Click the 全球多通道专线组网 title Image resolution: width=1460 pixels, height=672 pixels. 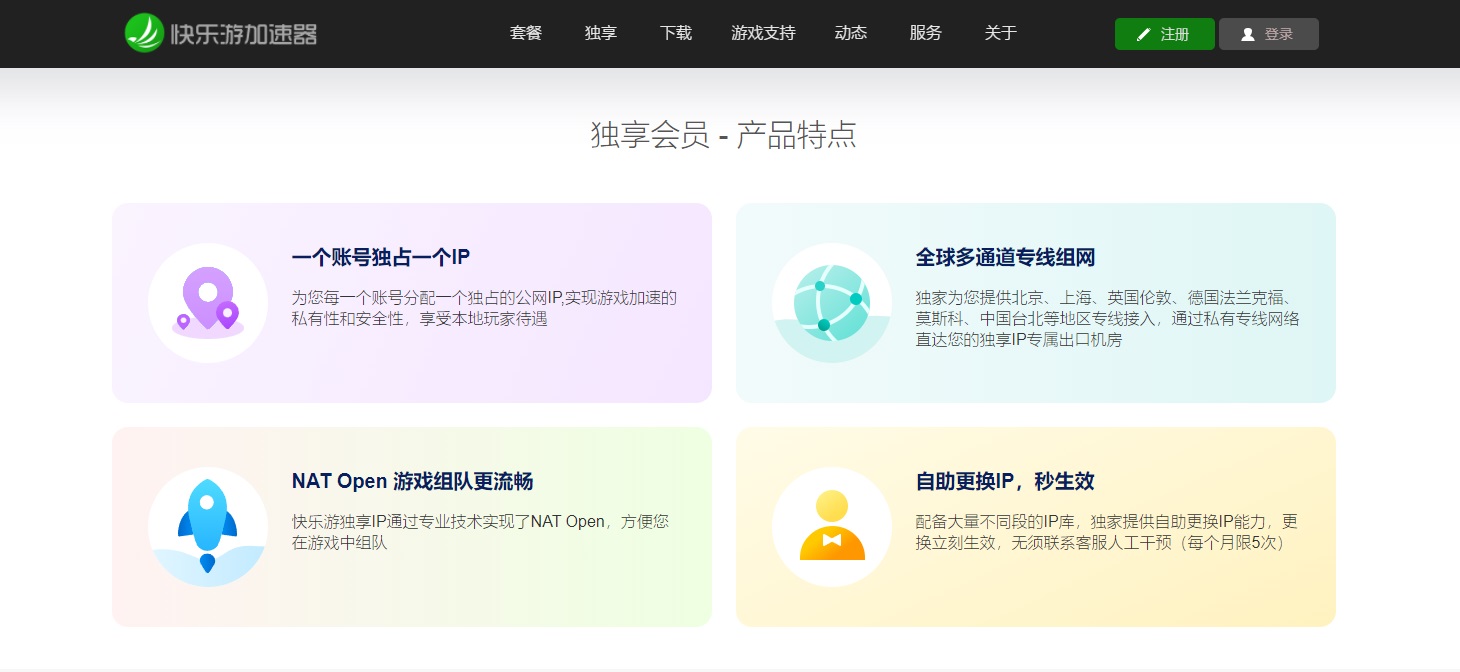[x=1006, y=257]
